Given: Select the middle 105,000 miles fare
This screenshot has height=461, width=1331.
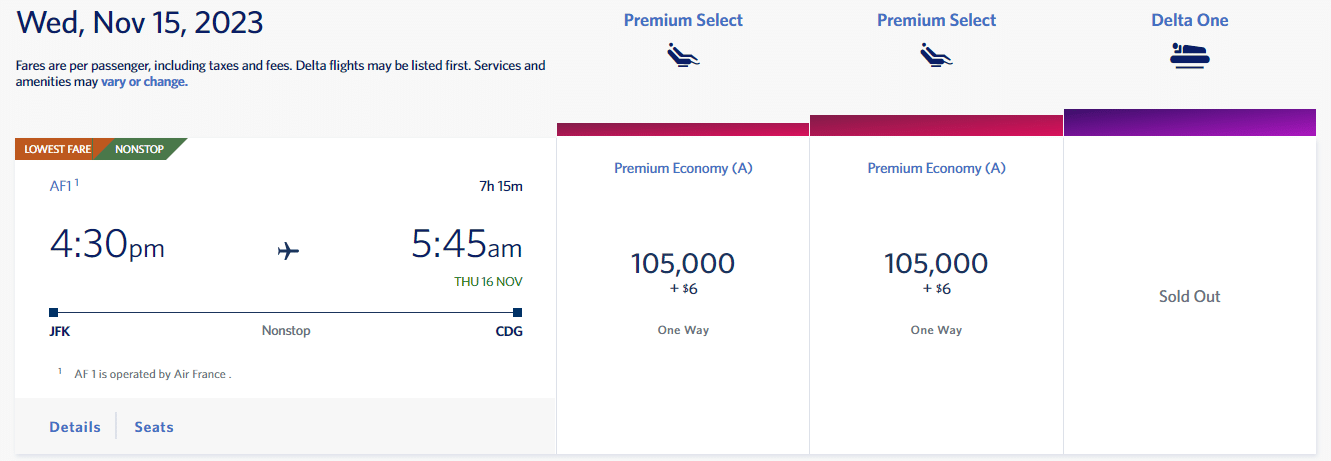Looking at the screenshot, I should pyautogui.click(x=936, y=264).
